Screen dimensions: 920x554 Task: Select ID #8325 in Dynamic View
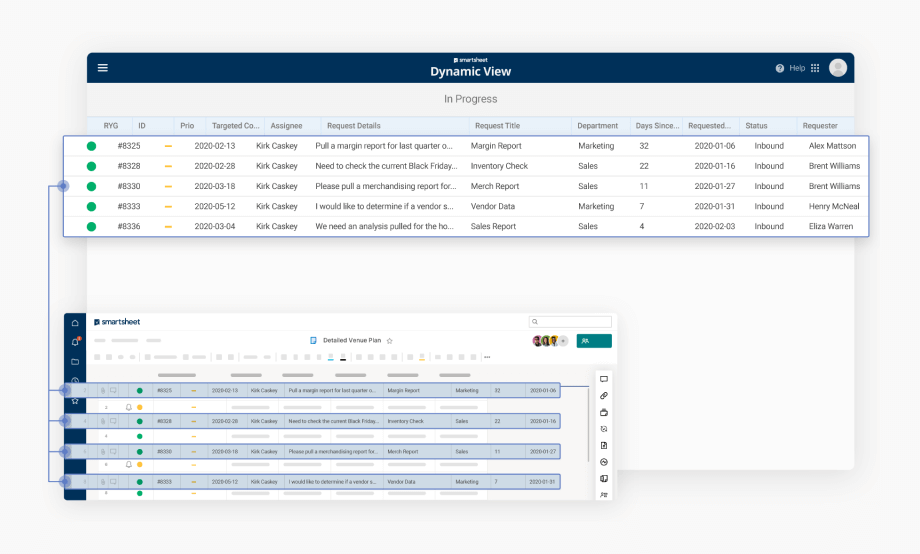click(129, 146)
